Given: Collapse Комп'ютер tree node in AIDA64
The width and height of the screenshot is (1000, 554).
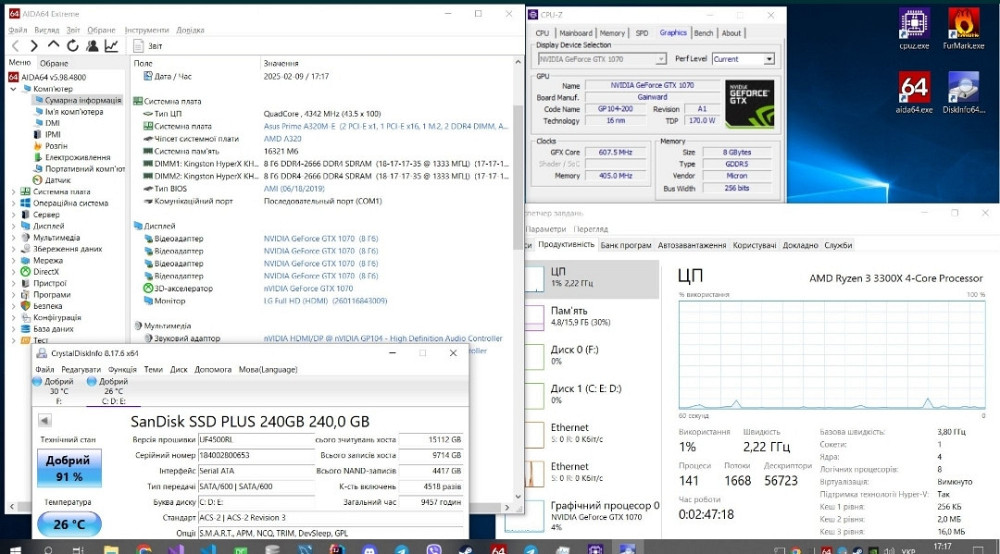Looking at the screenshot, I should 13,89.
